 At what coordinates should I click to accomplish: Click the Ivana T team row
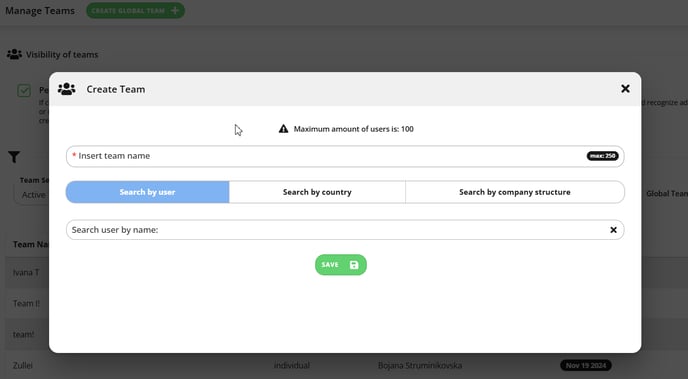pyautogui.click(x=26, y=272)
